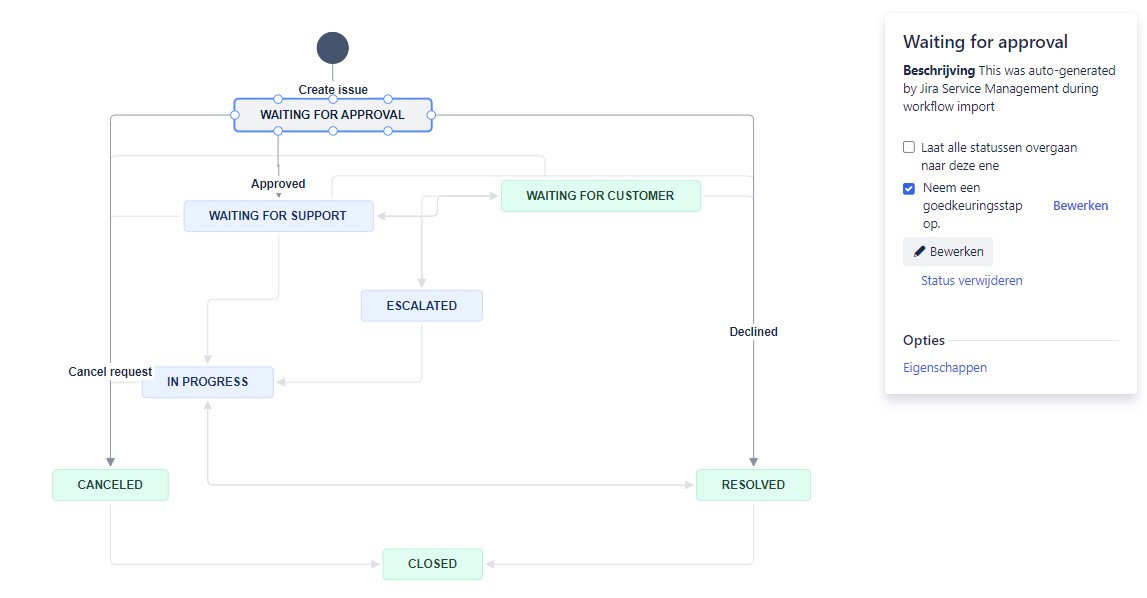Select the IN PROGRESS status node
The width and height of the screenshot is (1147, 598).
(208, 382)
